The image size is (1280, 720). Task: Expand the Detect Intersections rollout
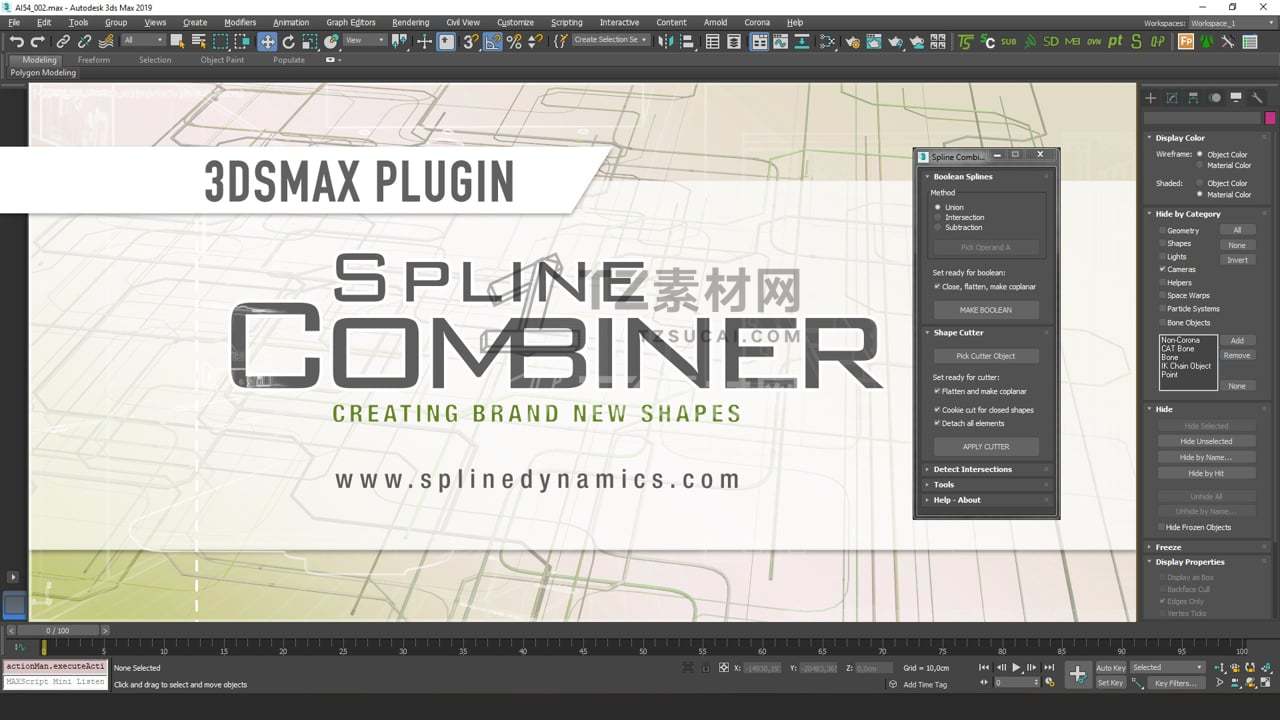(986, 469)
